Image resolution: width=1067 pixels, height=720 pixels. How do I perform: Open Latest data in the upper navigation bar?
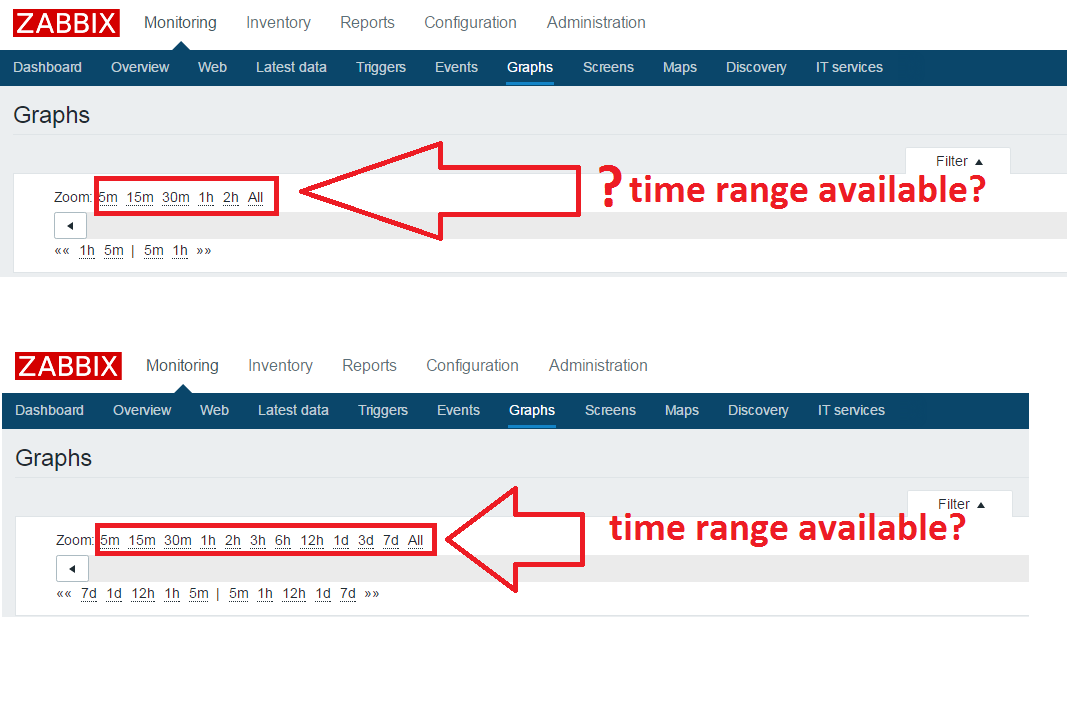(x=291, y=67)
